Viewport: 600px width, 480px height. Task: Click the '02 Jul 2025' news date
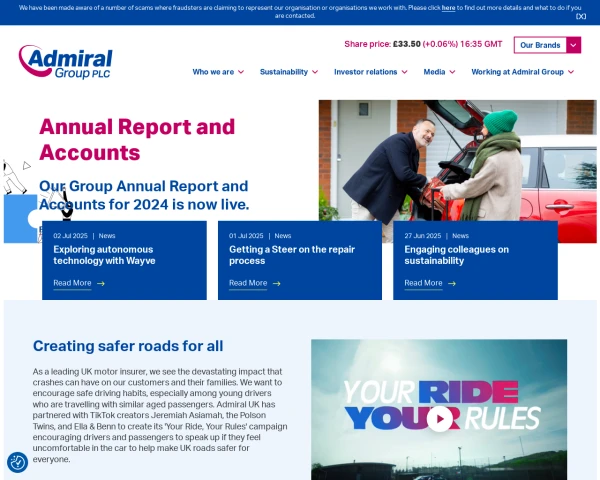pyautogui.click(x=70, y=236)
